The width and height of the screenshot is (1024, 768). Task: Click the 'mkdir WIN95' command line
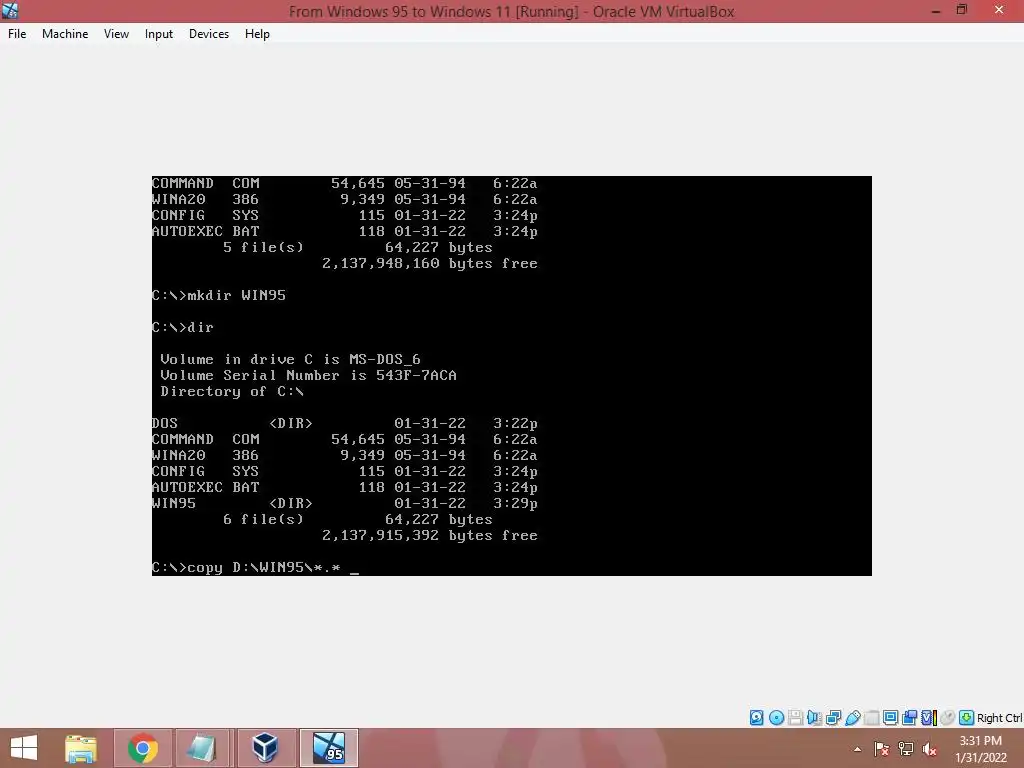(x=219, y=295)
